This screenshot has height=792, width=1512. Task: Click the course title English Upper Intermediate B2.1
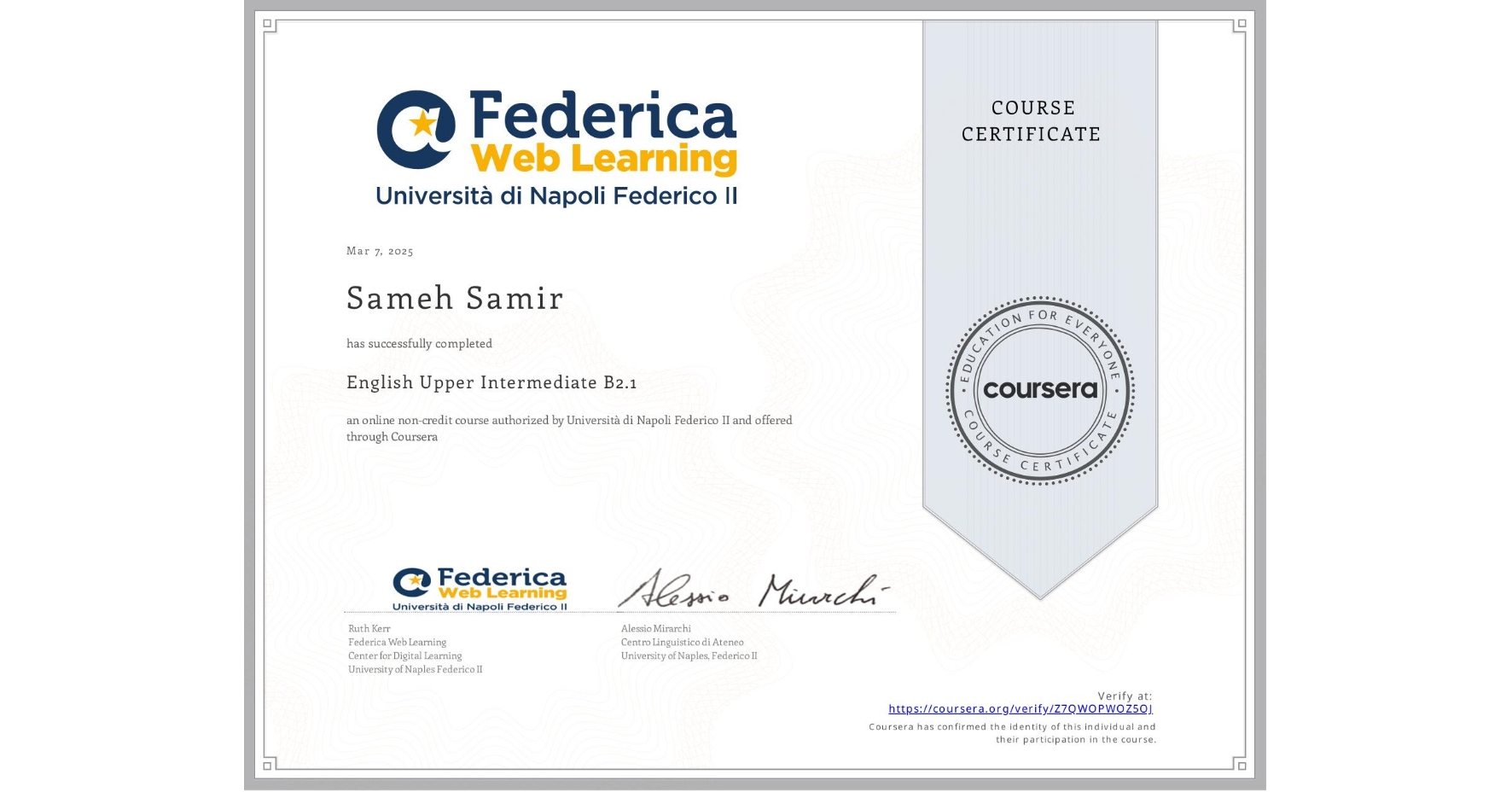pyautogui.click(x=495, y=383)
